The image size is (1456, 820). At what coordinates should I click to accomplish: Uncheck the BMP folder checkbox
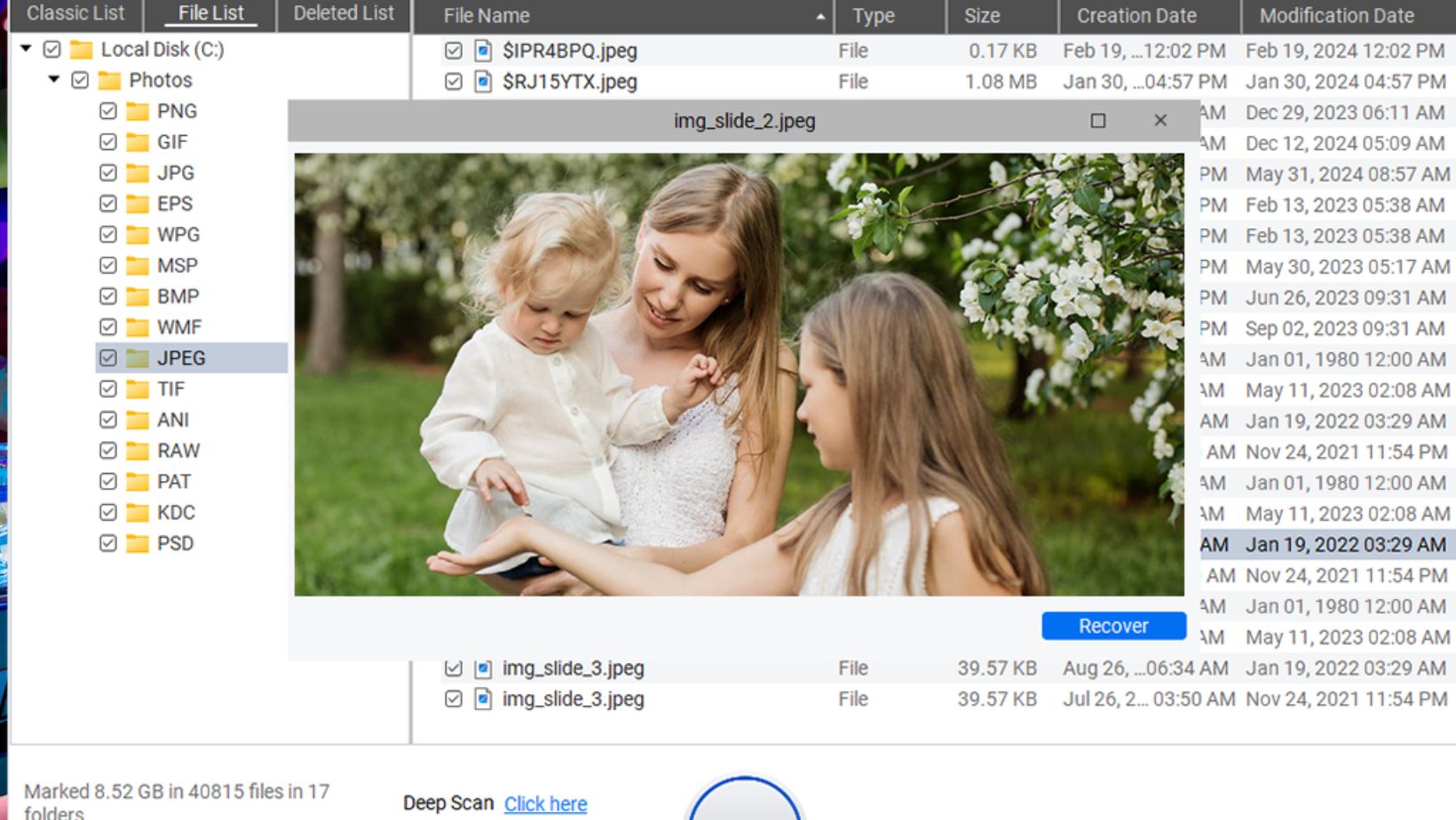pos(108,296)
